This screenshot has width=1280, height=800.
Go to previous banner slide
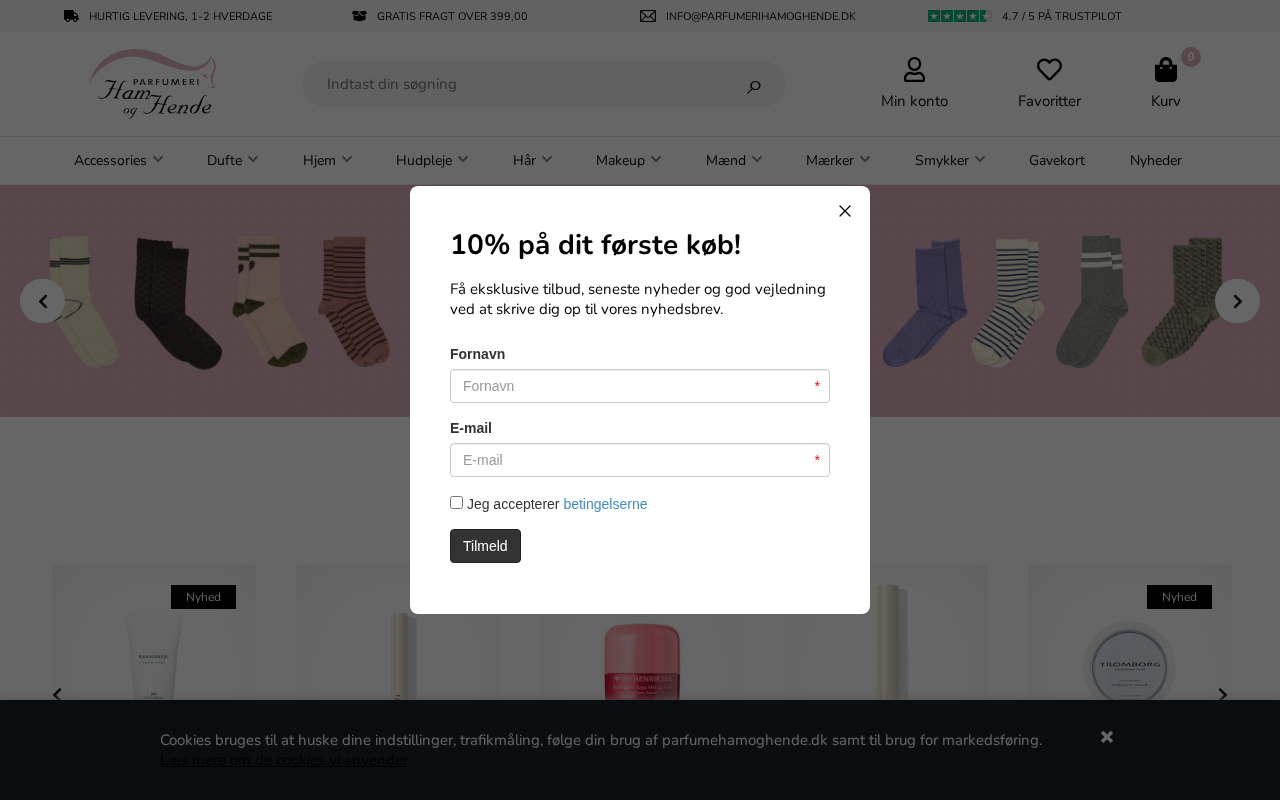pyautogui.click(x=43, y=301)
